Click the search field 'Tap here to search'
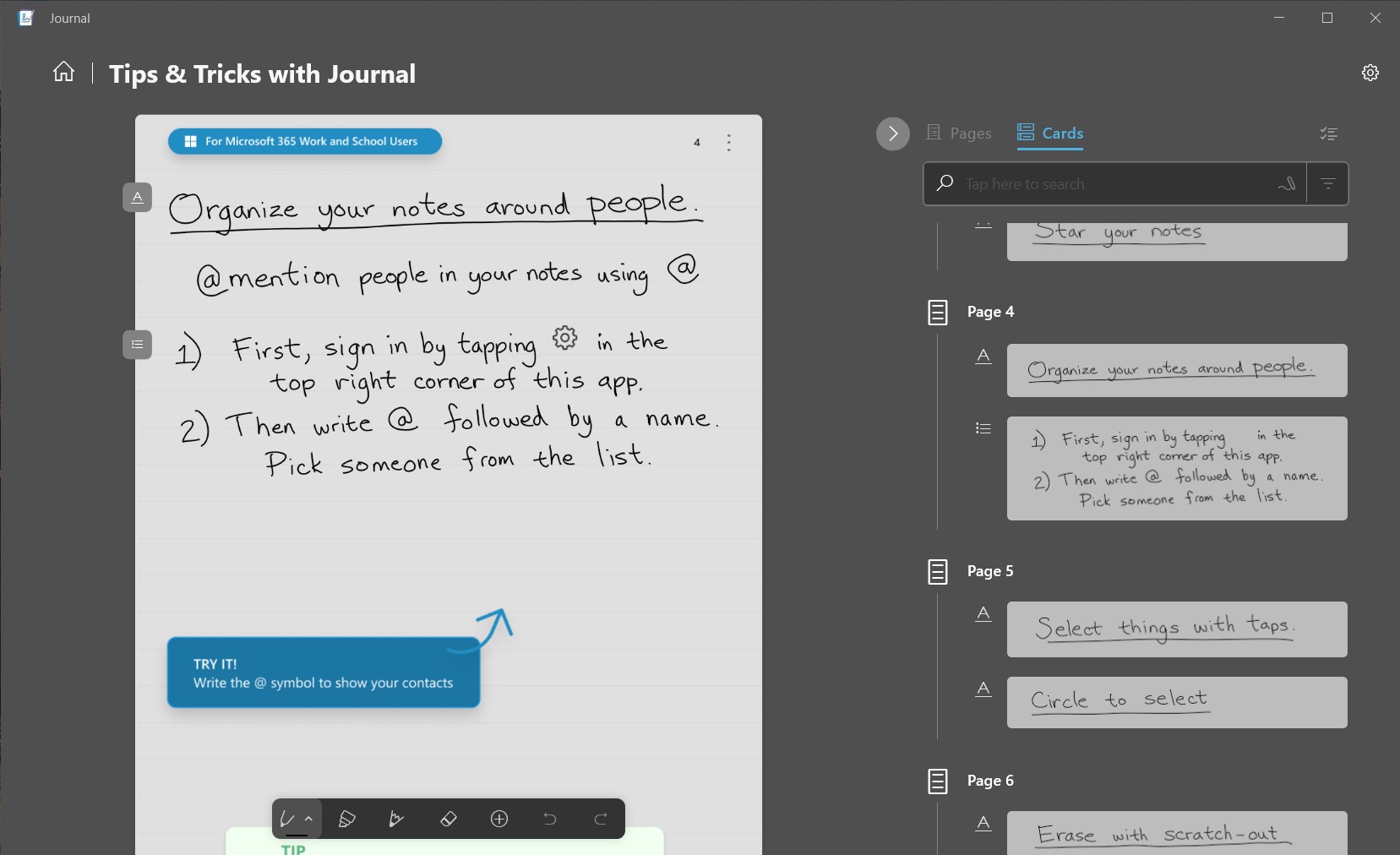1400x855 pixels. tap(1114, 183)
